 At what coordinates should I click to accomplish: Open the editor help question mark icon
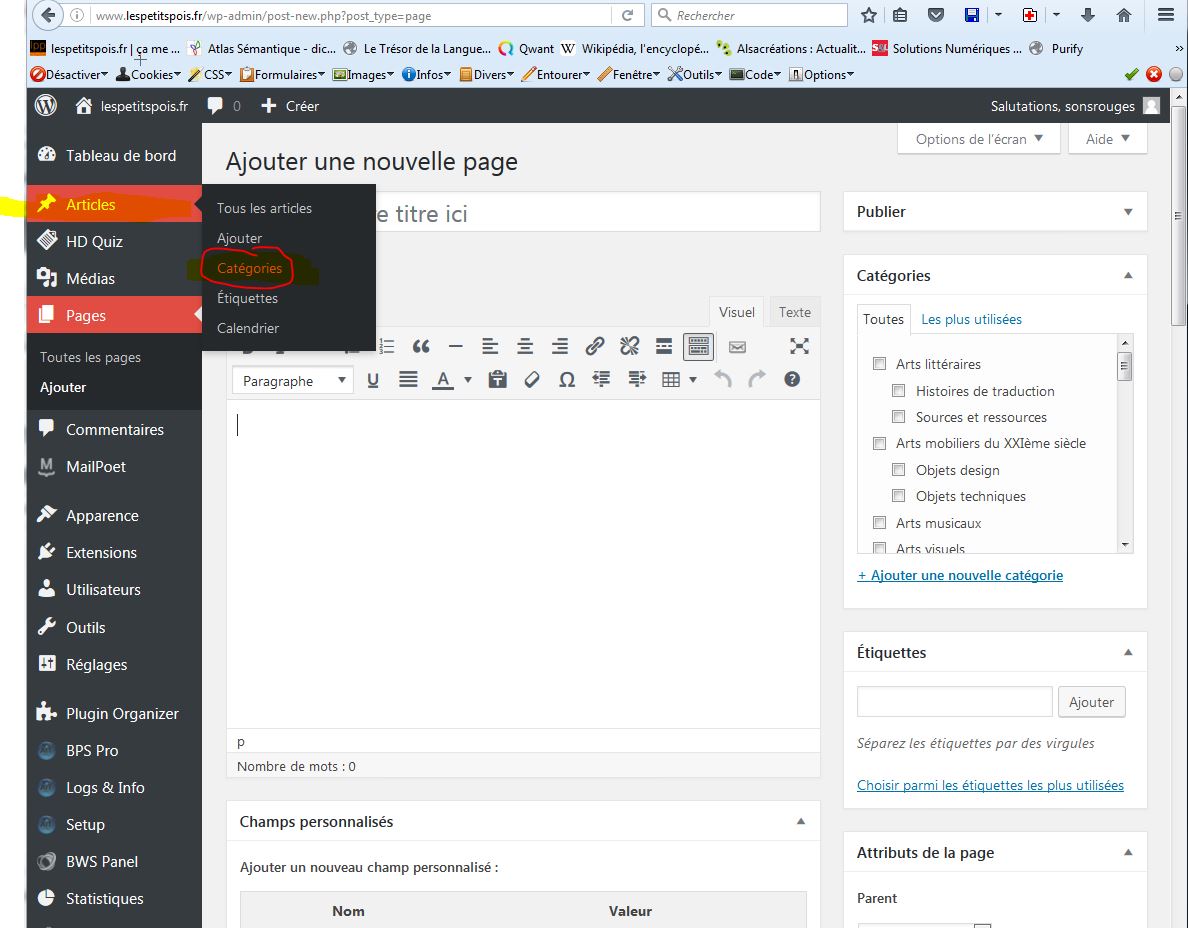(792, 380)
